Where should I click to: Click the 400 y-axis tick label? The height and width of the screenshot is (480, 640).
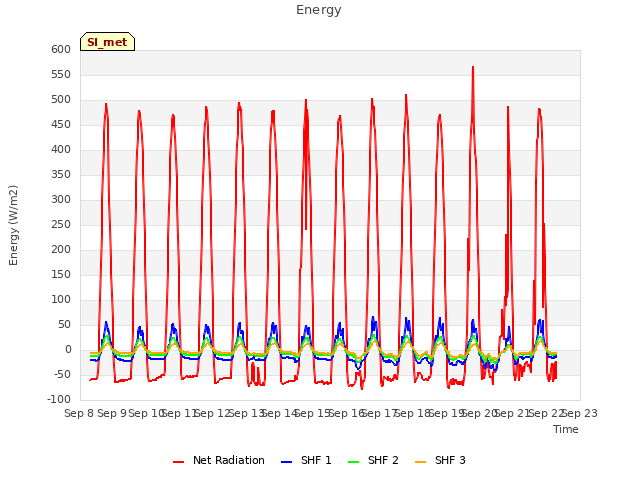[x=61, y=149]
